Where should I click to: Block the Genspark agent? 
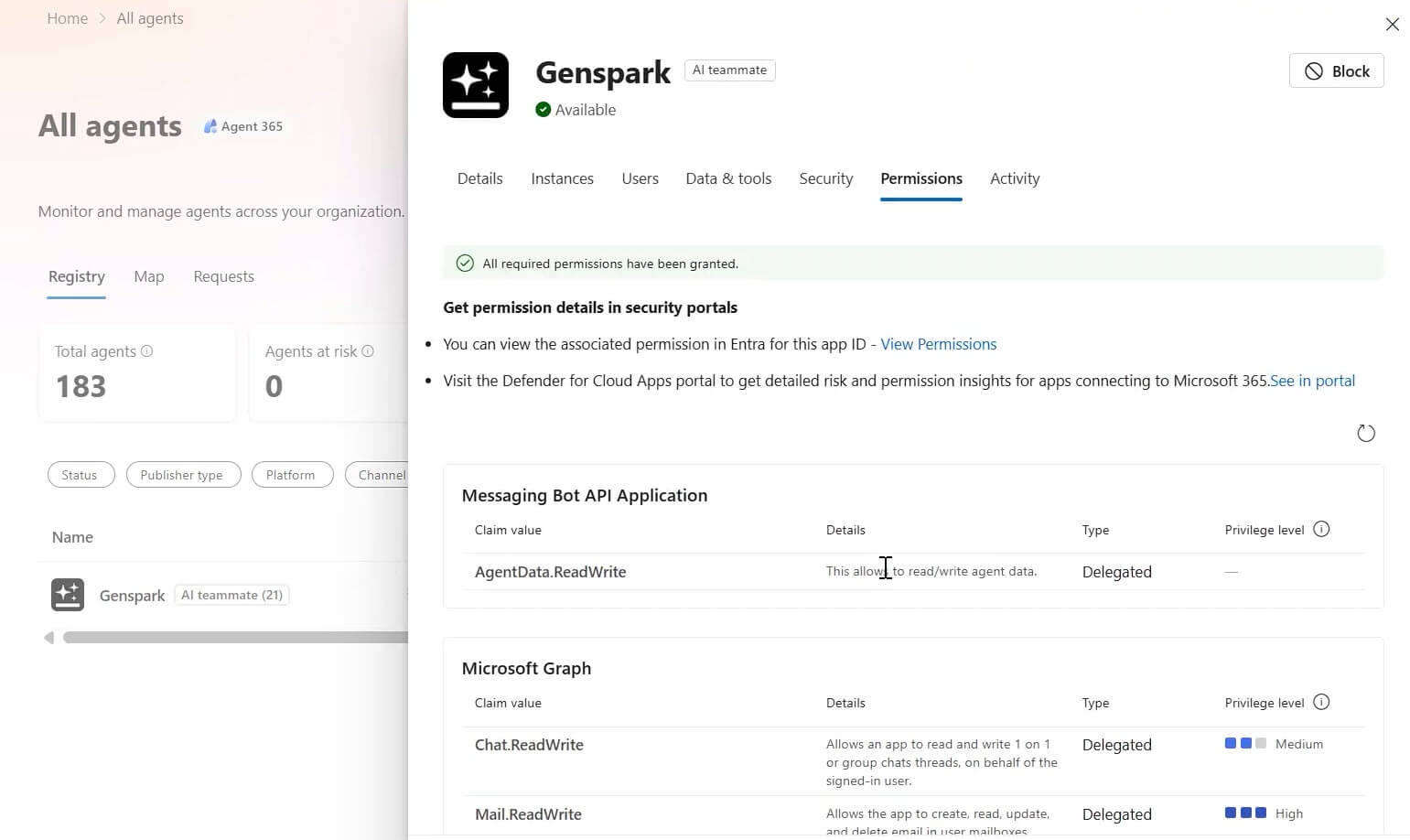(x=1336, y=70)
